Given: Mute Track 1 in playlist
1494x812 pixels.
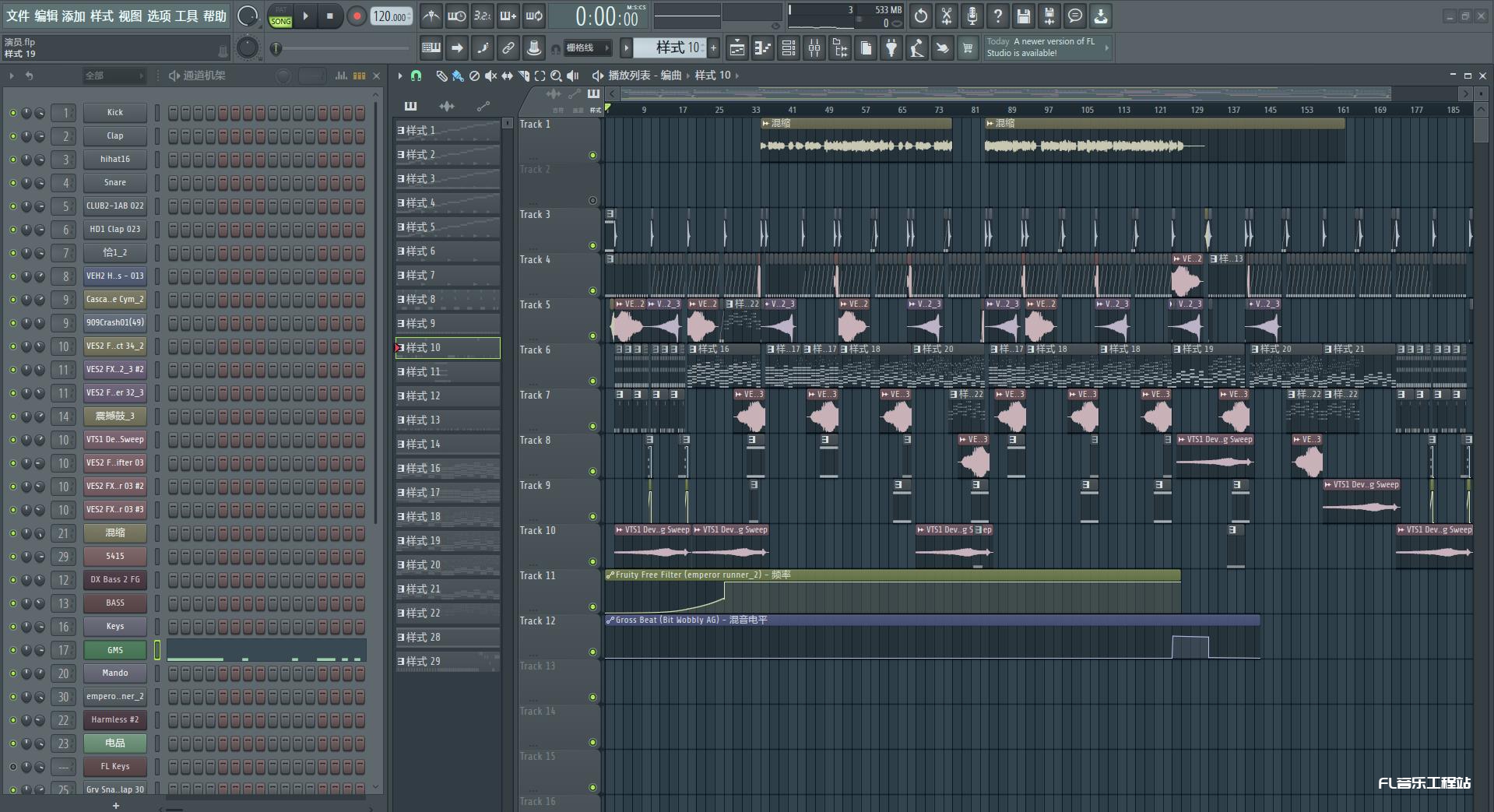Looking at the screenshot, I should [x=592, y=156].
